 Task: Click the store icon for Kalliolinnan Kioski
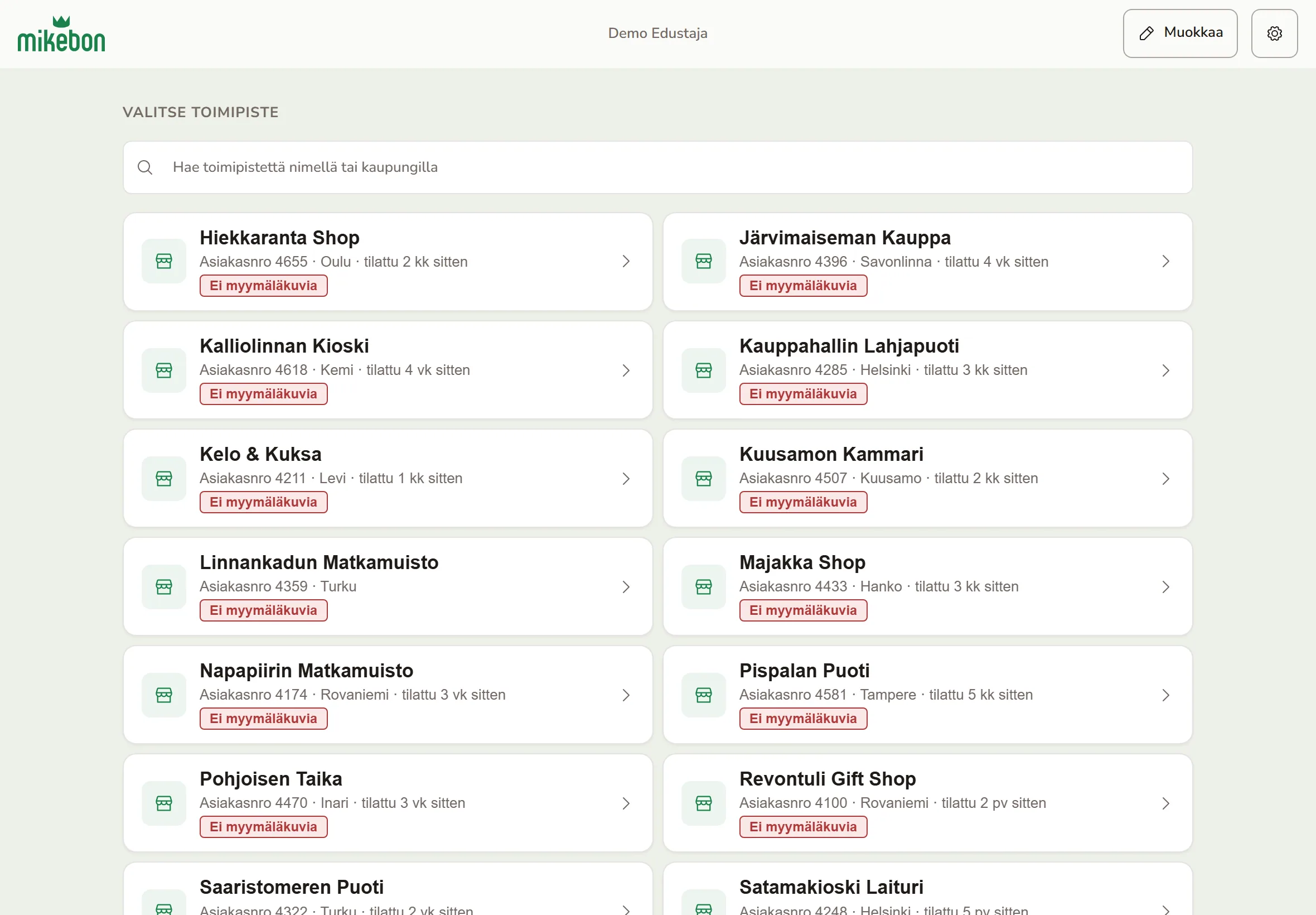point(164,370)
